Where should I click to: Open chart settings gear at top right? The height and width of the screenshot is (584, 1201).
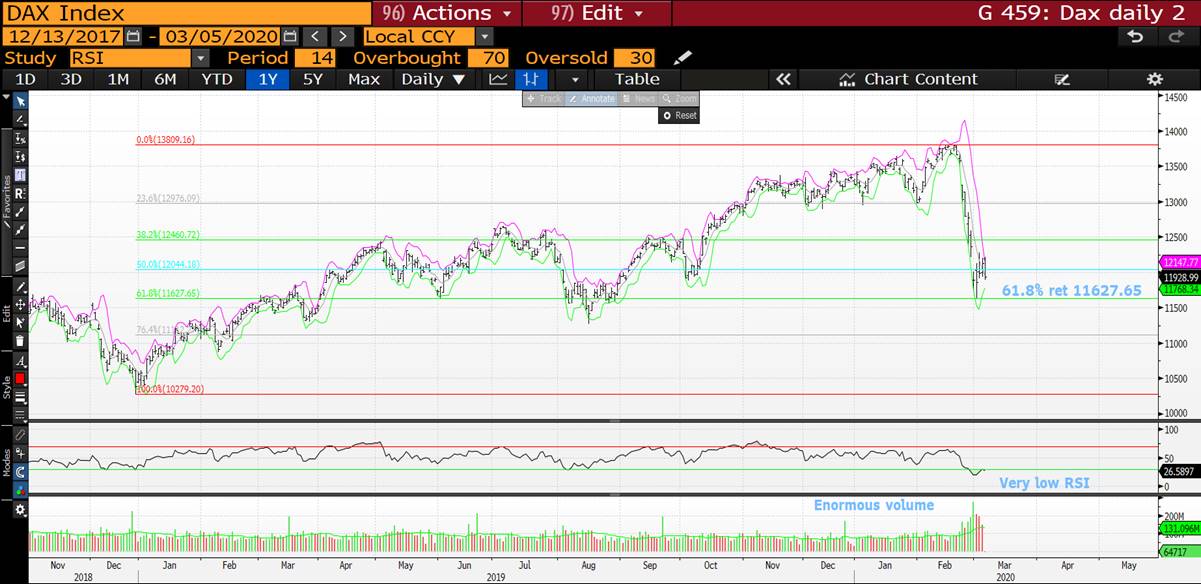1155,79
